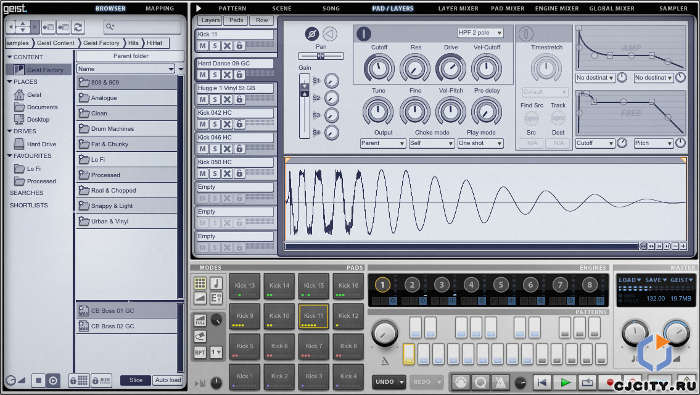
Task: Solo the Kick 11 layer
Action: click(215, 46)
